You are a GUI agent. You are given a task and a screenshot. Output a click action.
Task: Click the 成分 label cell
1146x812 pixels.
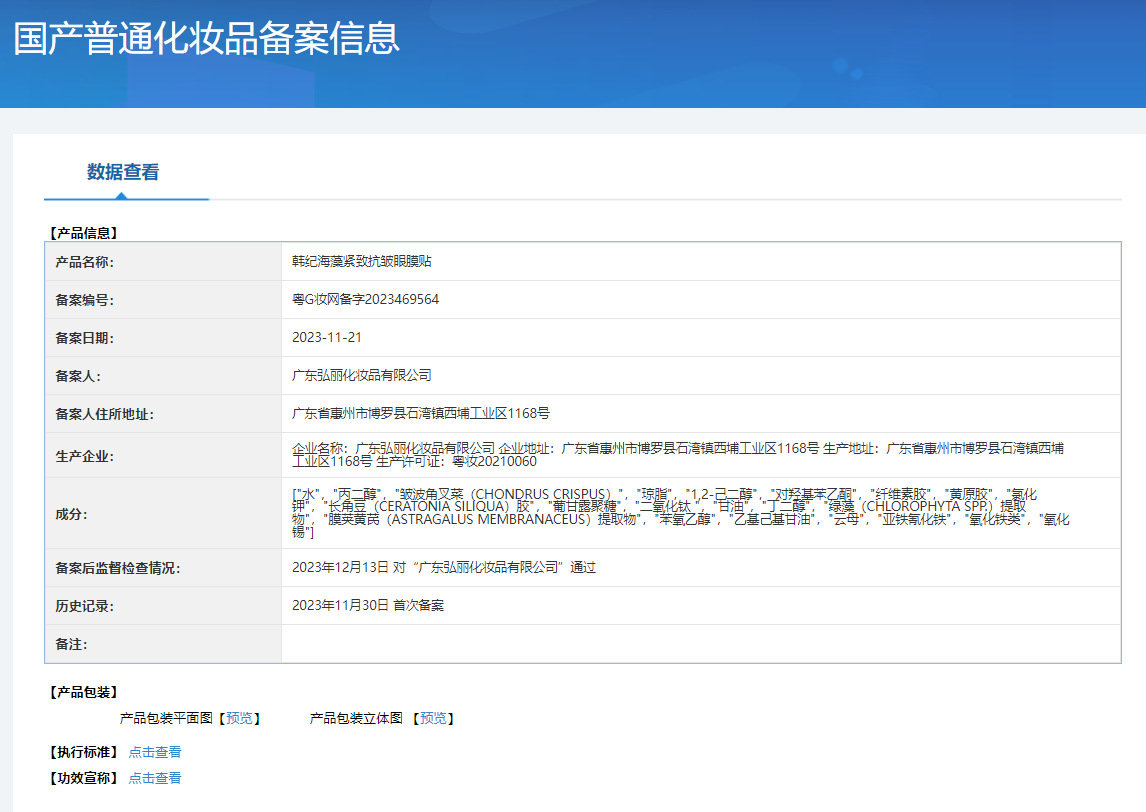163,513
